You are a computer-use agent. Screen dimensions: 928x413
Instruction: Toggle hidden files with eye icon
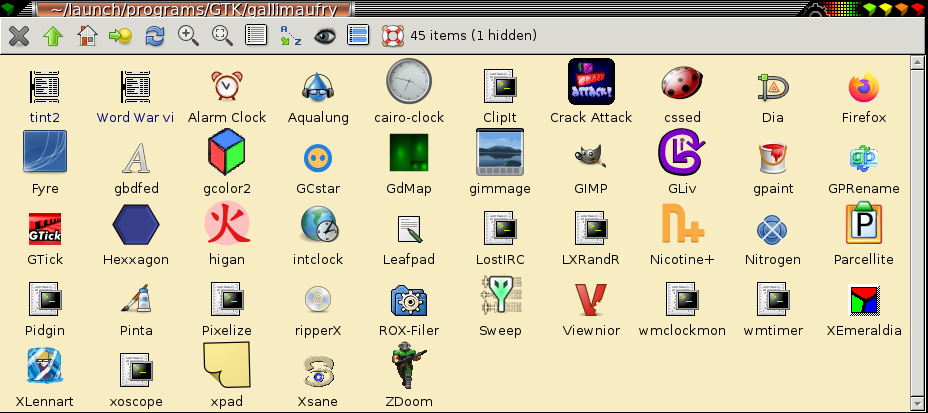(324, 36)
